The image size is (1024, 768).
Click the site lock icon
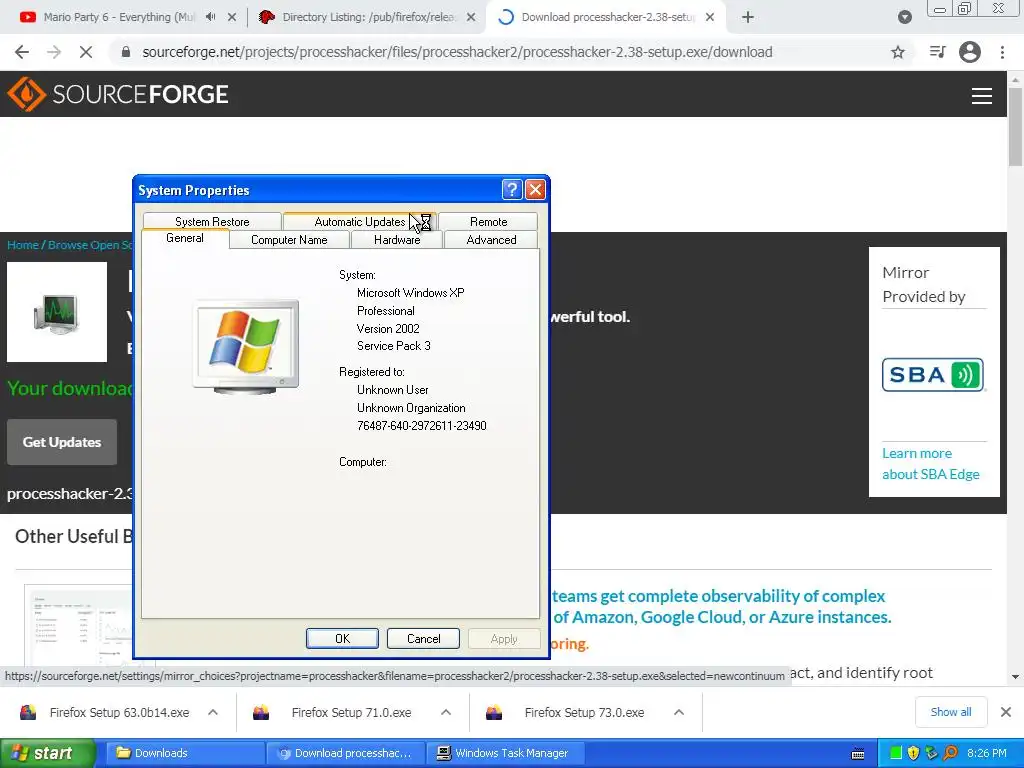point(126,52)
